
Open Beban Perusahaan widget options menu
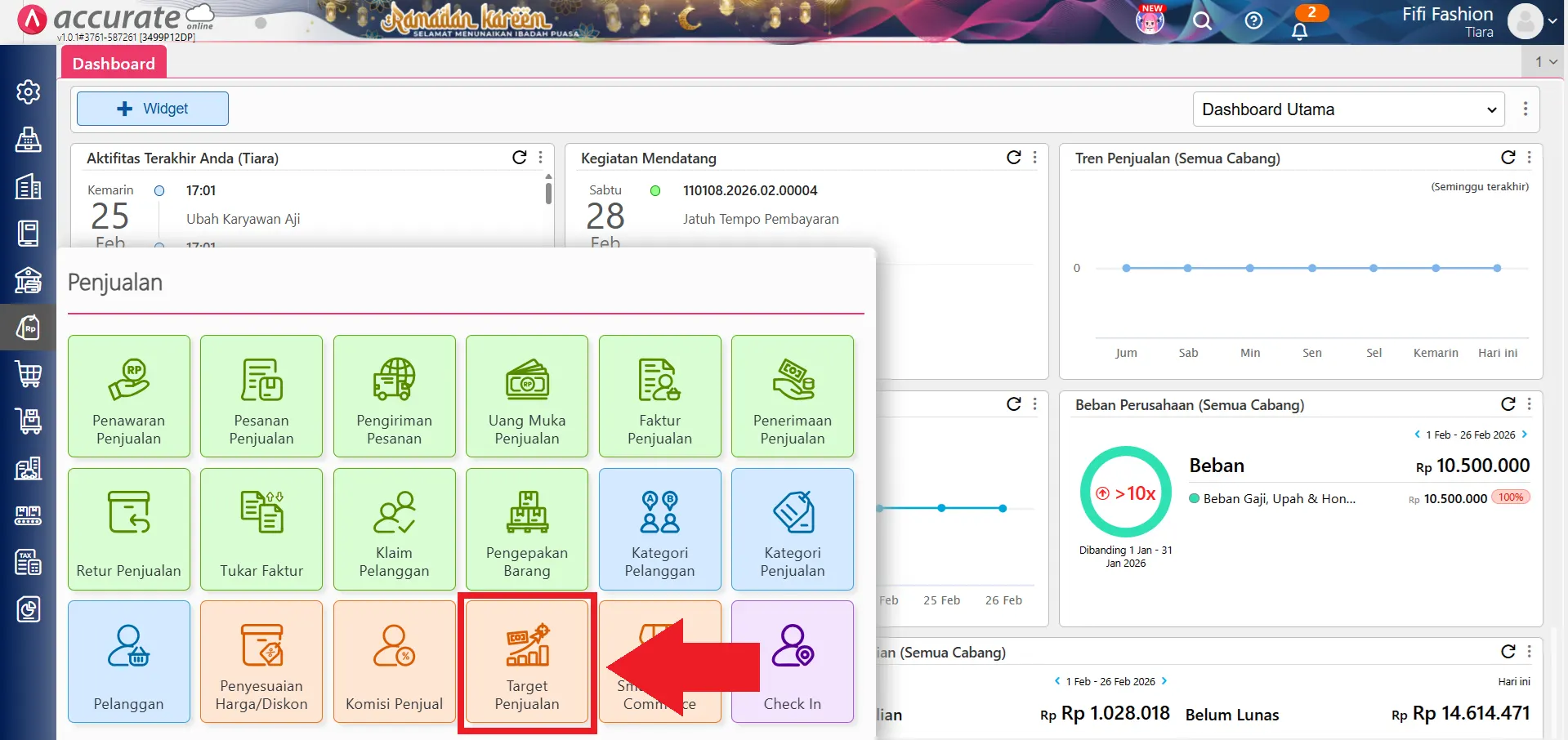1529,404
